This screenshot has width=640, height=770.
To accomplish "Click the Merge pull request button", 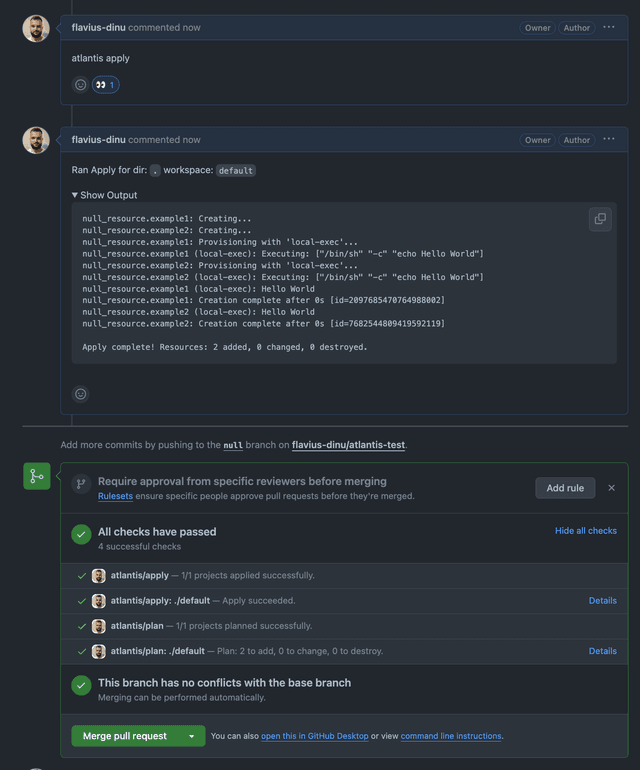I will [125, 736].
